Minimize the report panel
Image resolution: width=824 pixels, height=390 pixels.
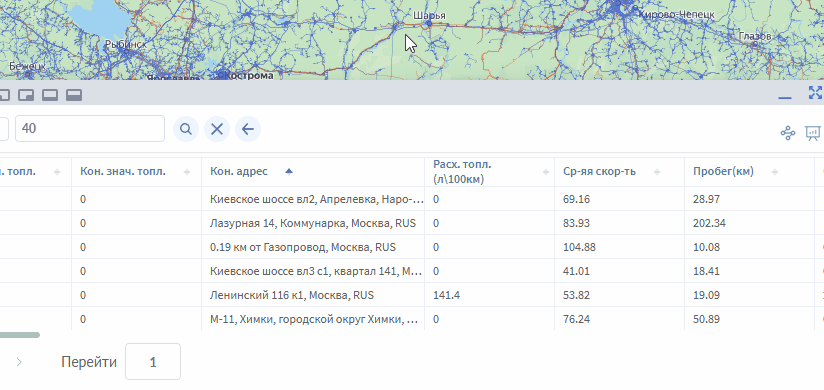coord(785,98)
